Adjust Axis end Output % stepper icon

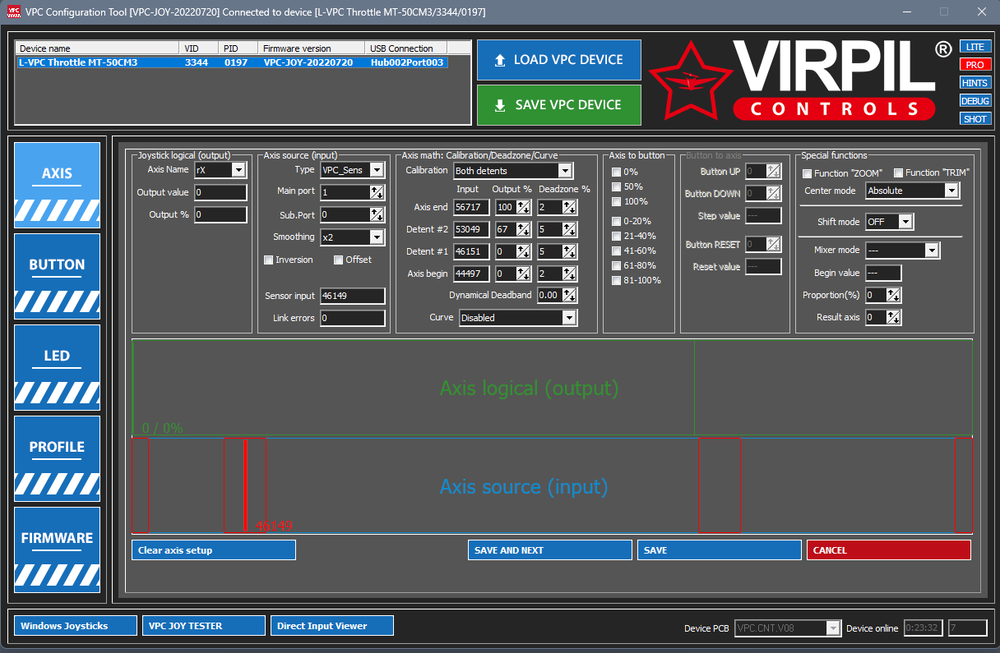(x=524, y=207)
